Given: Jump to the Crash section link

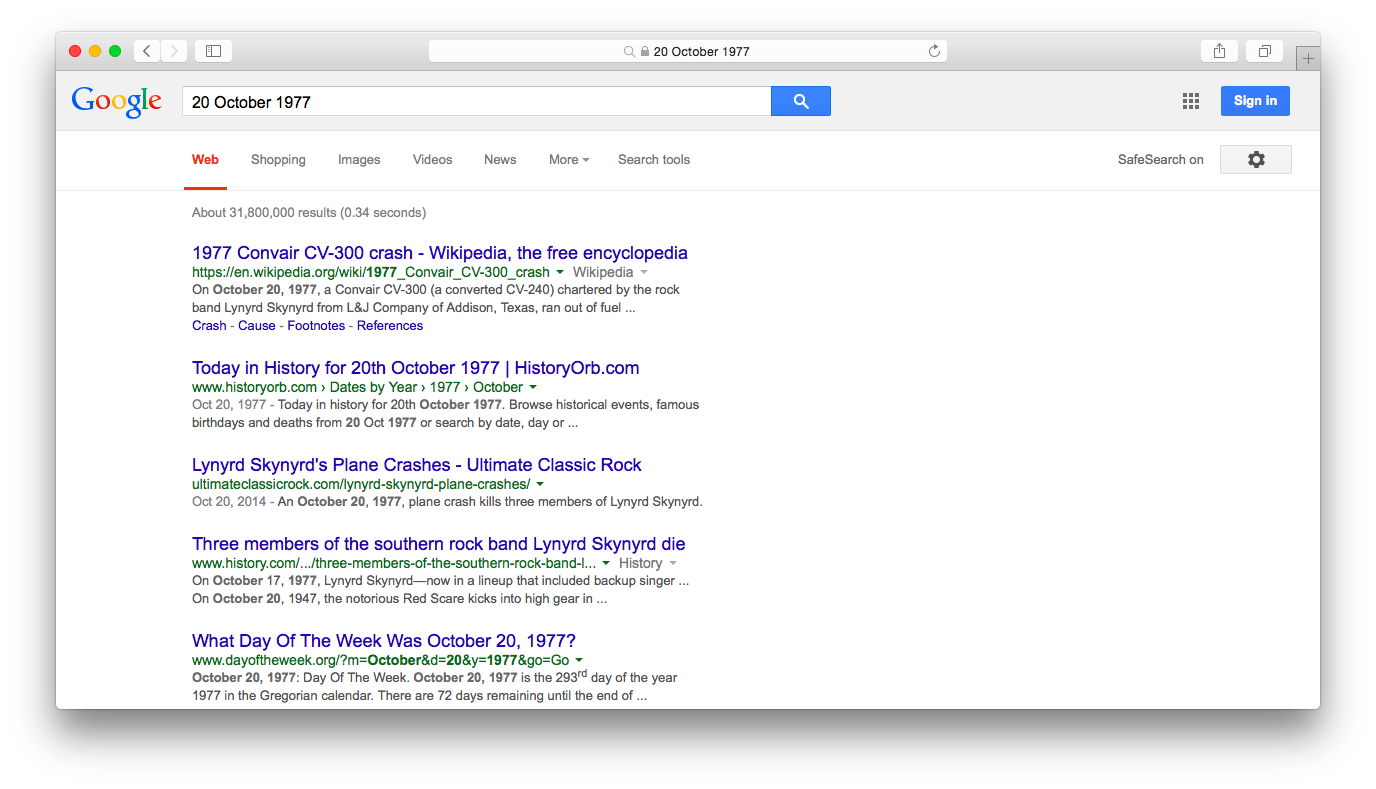Looking at the screenshot, I should (x=209, y=326).
